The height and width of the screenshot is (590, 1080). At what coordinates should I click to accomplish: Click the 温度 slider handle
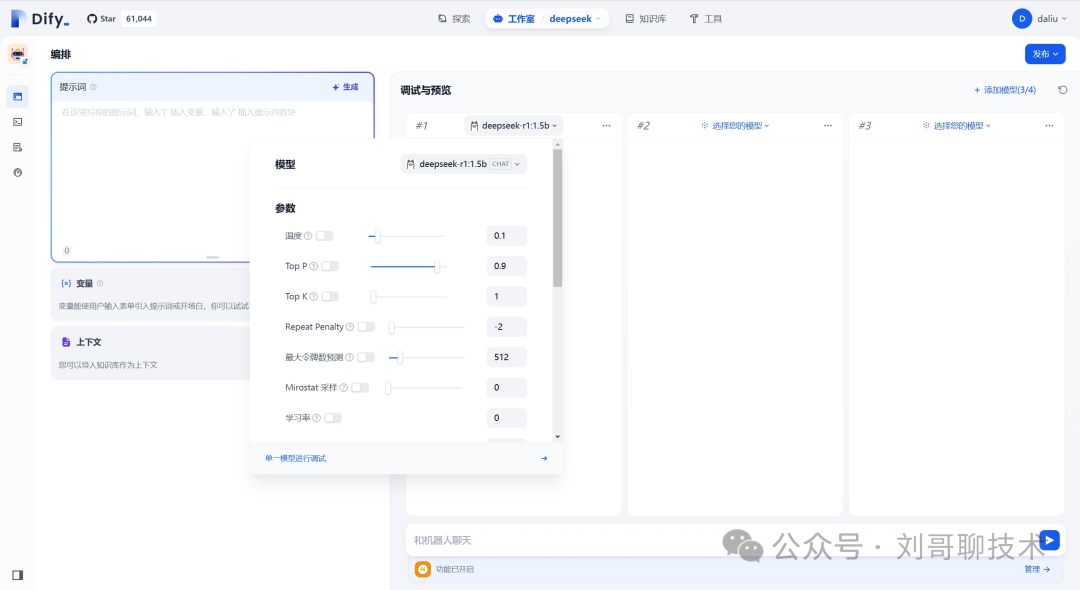coord(377,236)
